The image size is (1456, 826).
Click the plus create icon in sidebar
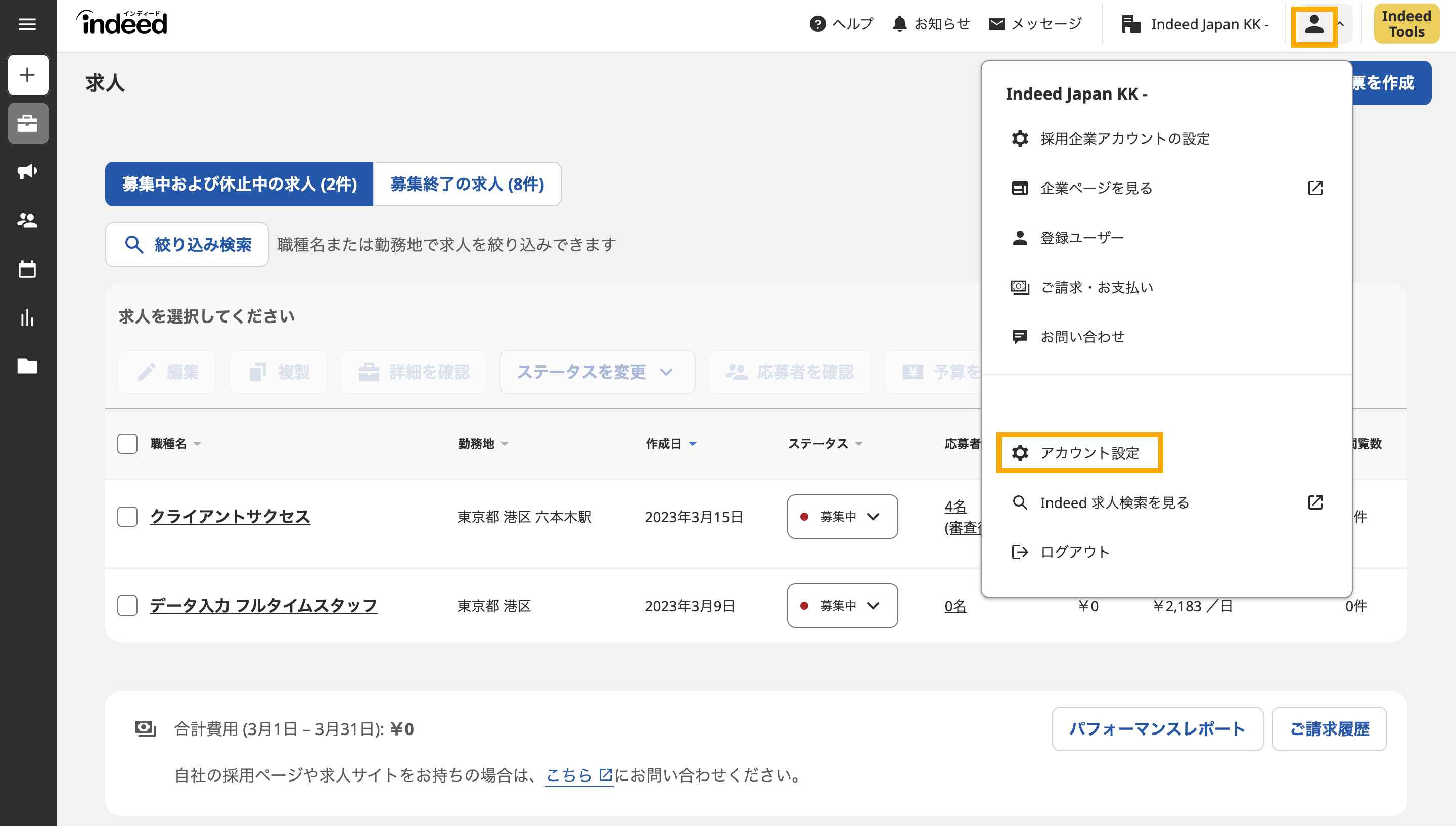pyautogui.click(x=28, y=75)
